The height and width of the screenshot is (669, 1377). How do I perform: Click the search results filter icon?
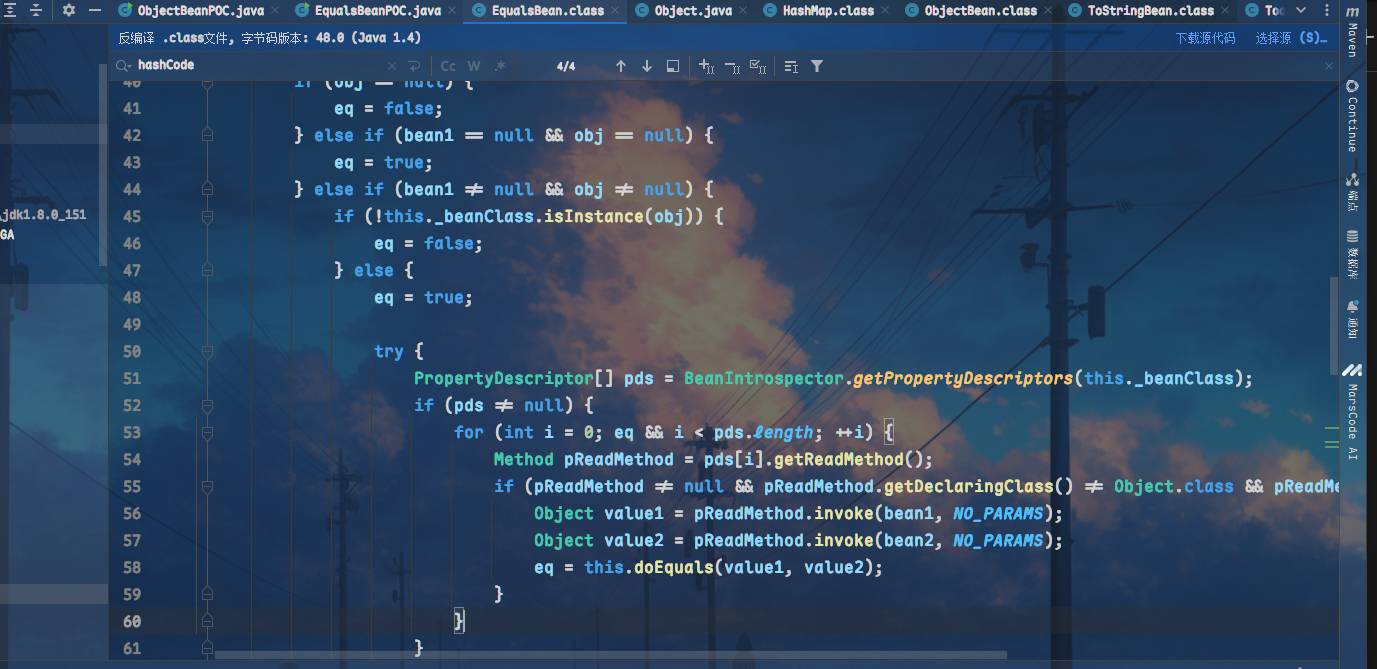(x=817, y=66)
